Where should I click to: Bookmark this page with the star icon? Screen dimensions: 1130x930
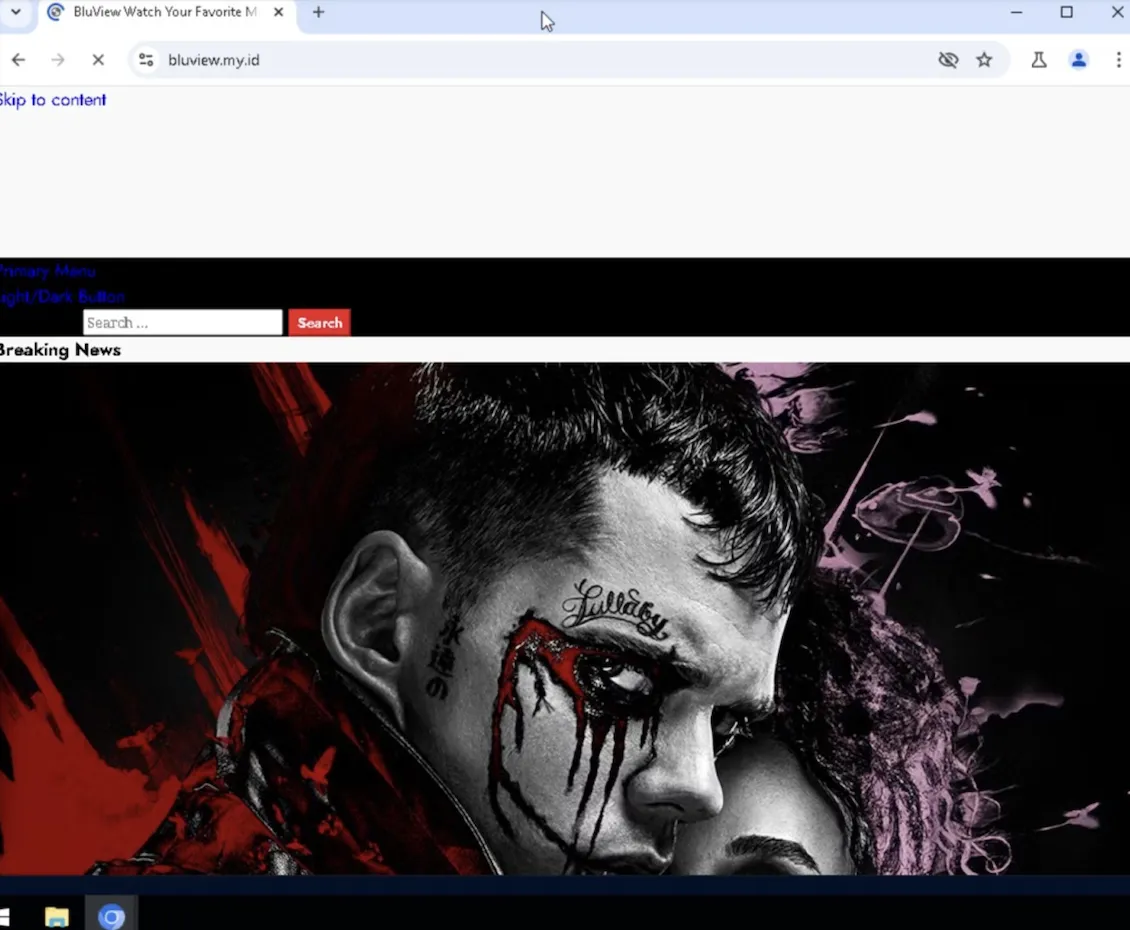tap(984, 60)
